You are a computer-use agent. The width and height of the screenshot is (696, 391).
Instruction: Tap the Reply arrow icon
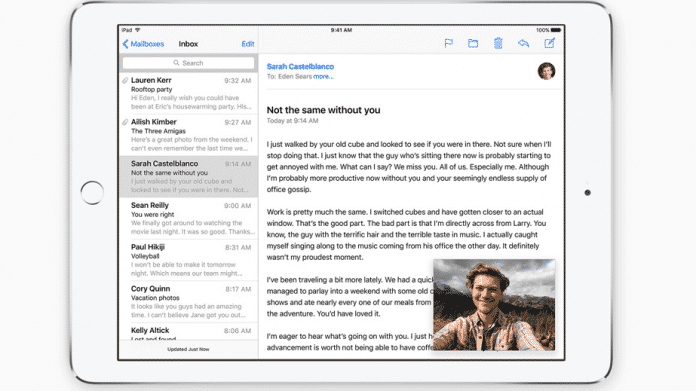pos(523,43)
